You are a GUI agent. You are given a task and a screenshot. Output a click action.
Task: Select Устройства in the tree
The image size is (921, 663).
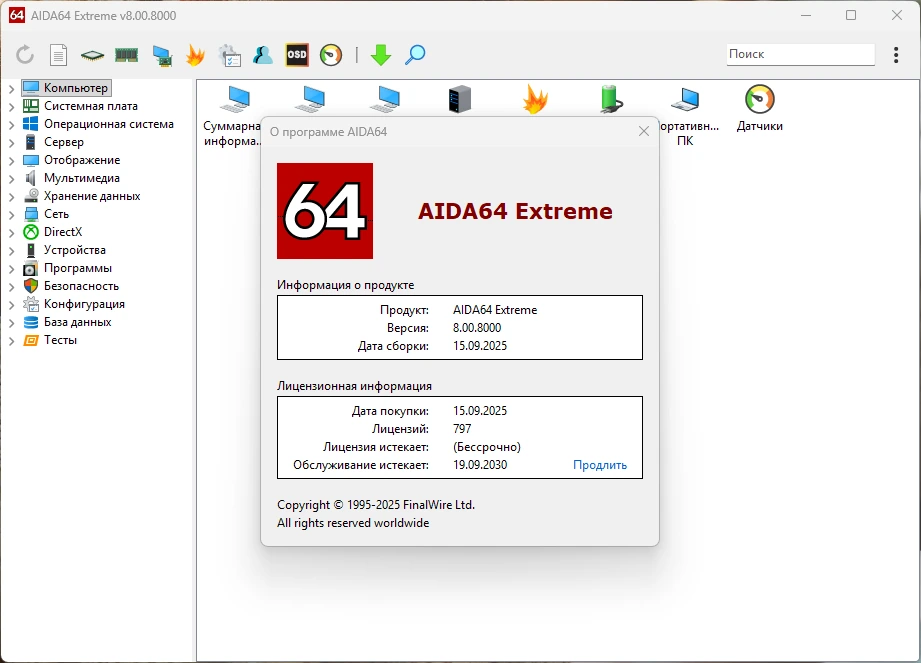coord(64,250)
